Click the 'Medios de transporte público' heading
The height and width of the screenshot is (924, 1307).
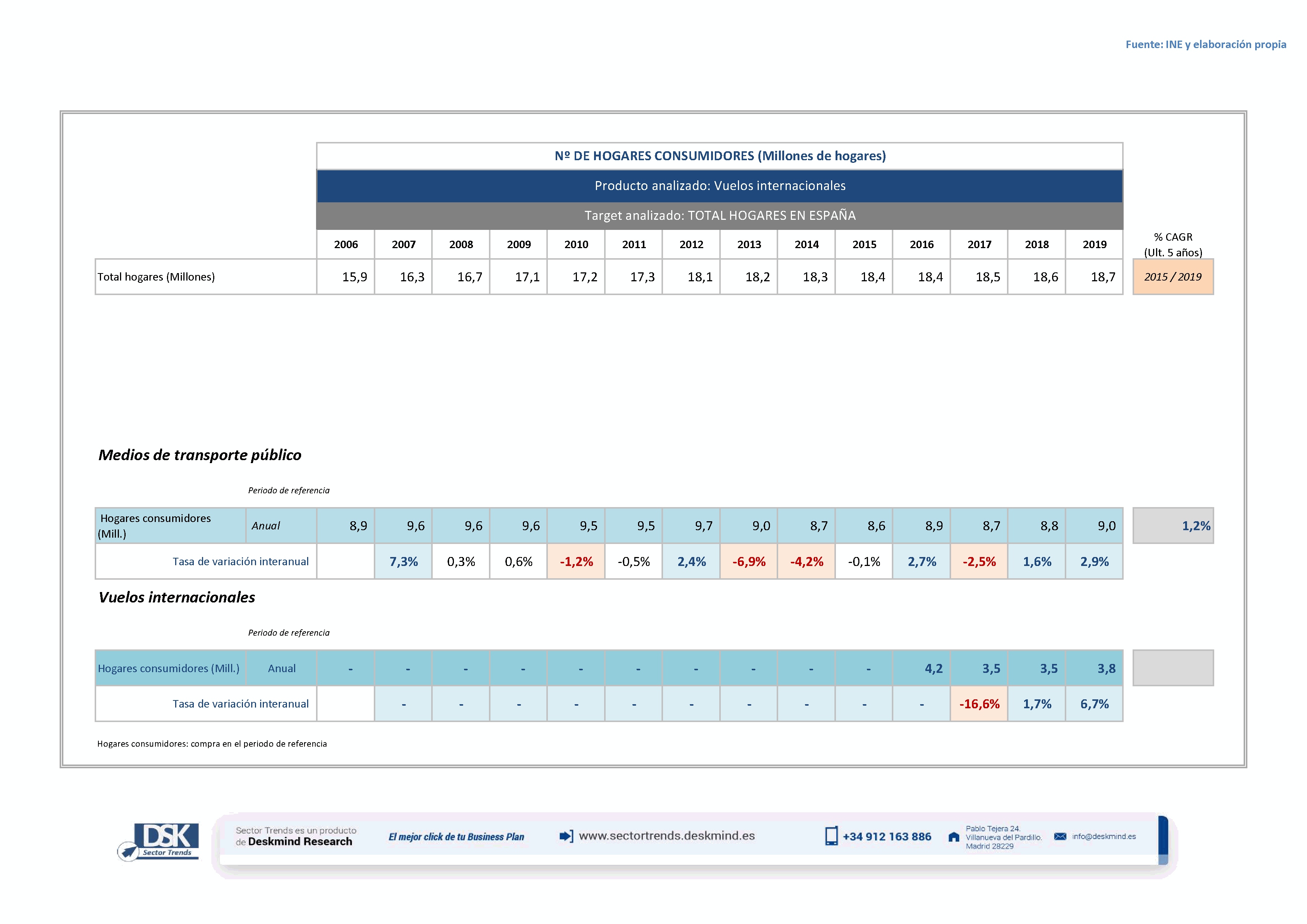[200, 455]
